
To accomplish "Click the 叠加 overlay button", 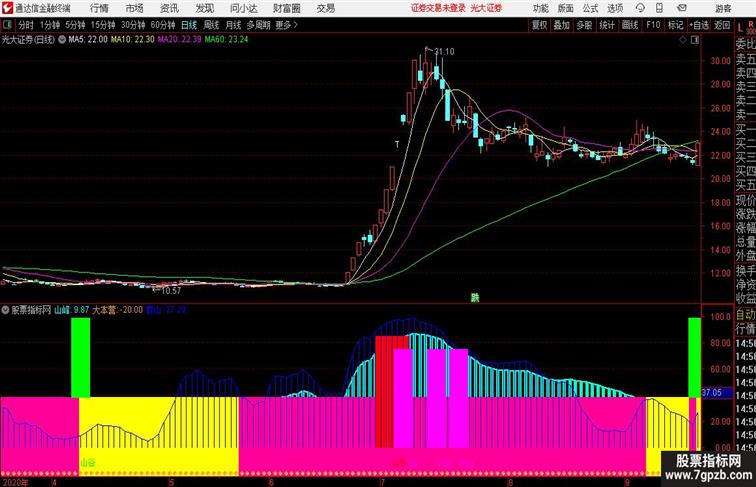I will pos(561,25).
